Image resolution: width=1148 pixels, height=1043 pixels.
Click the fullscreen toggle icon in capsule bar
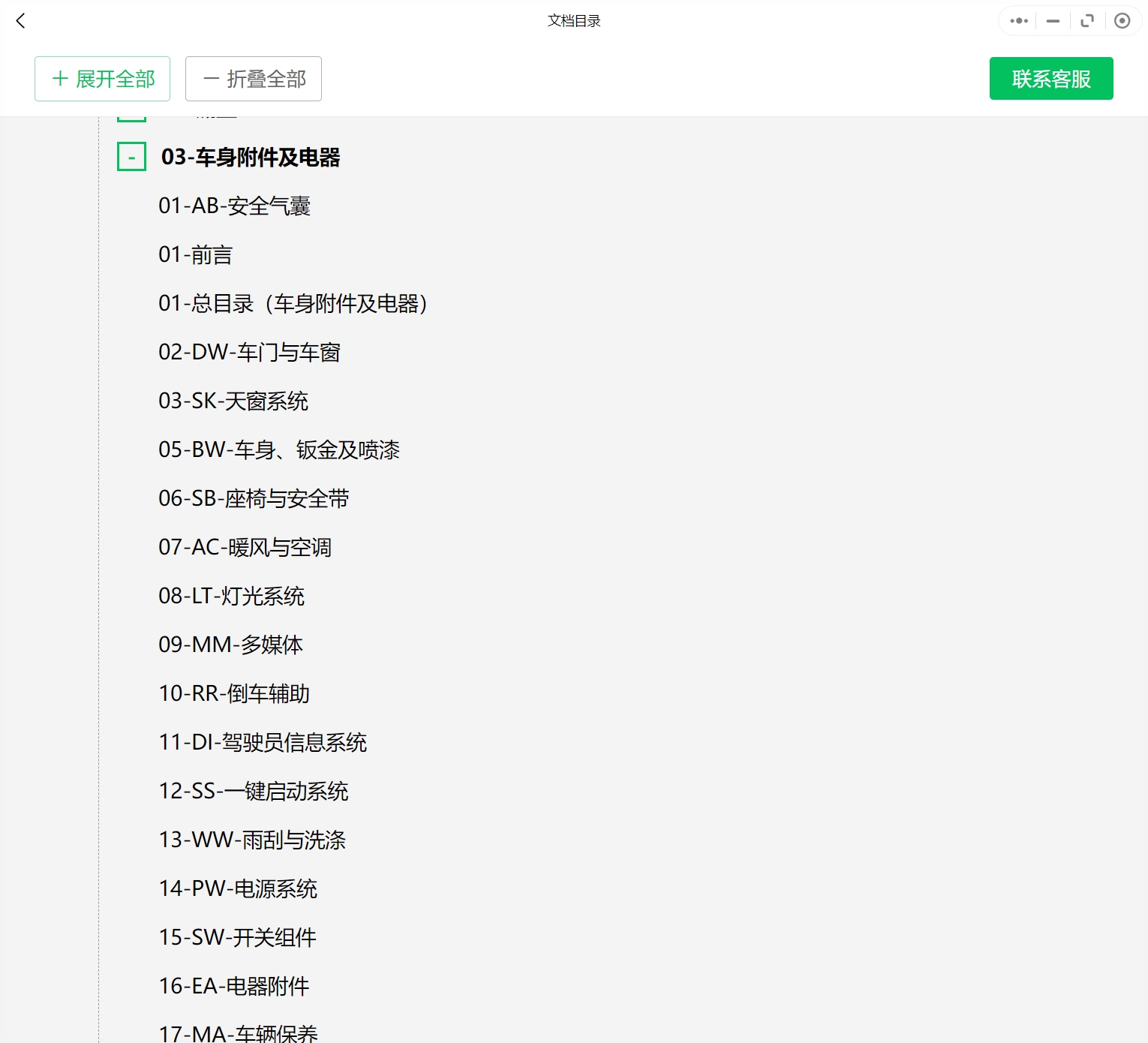coord(1087,20)
